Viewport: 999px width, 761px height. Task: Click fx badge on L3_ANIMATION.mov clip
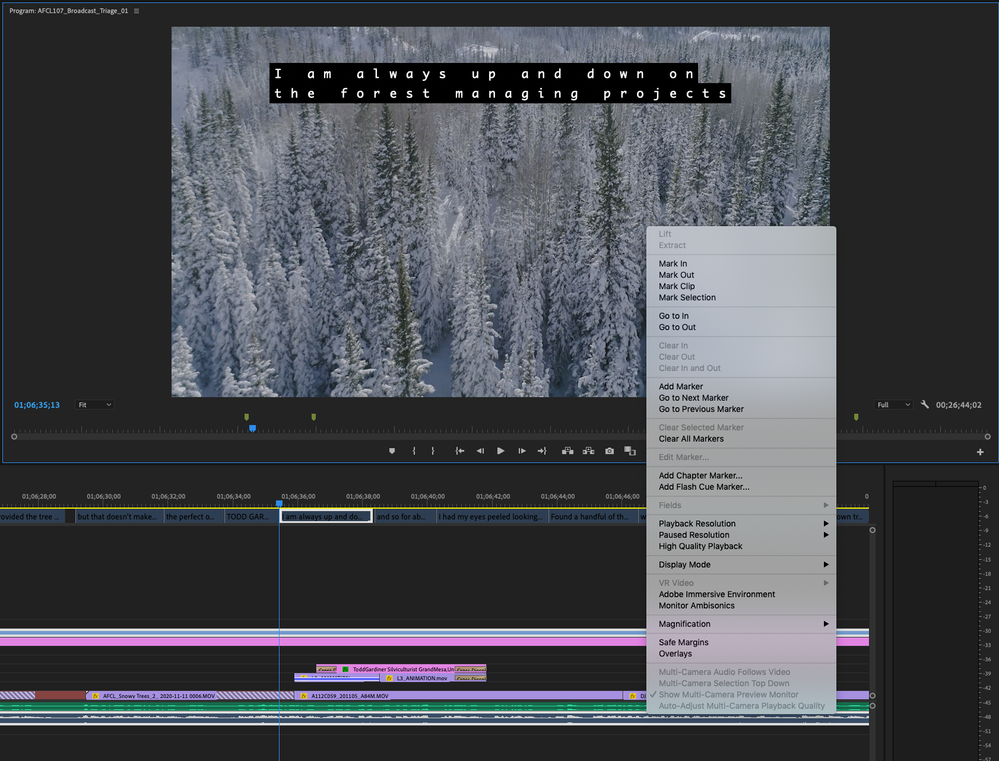pos(389,678)
